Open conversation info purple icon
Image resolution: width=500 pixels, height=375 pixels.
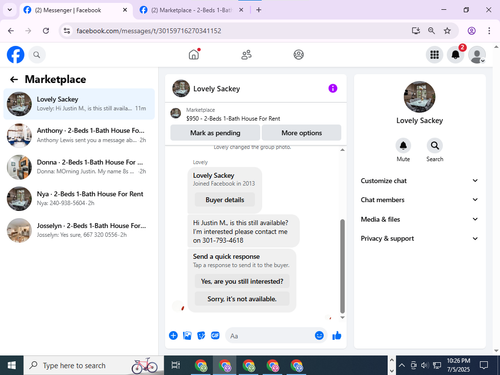(x=333, y=88)
